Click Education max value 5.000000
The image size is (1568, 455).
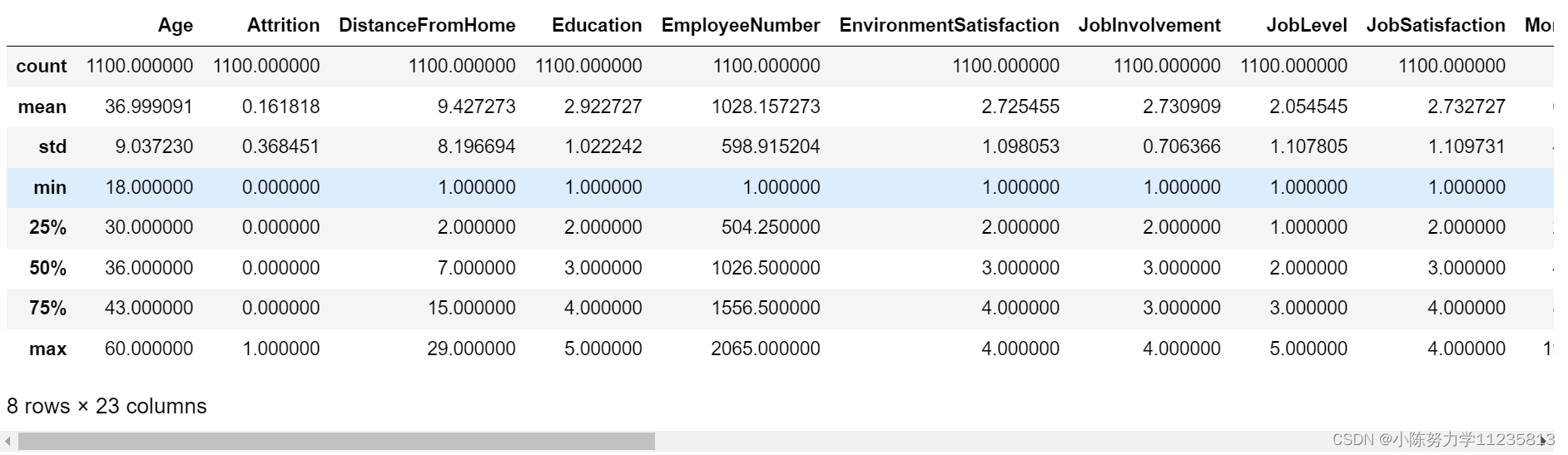603,349
